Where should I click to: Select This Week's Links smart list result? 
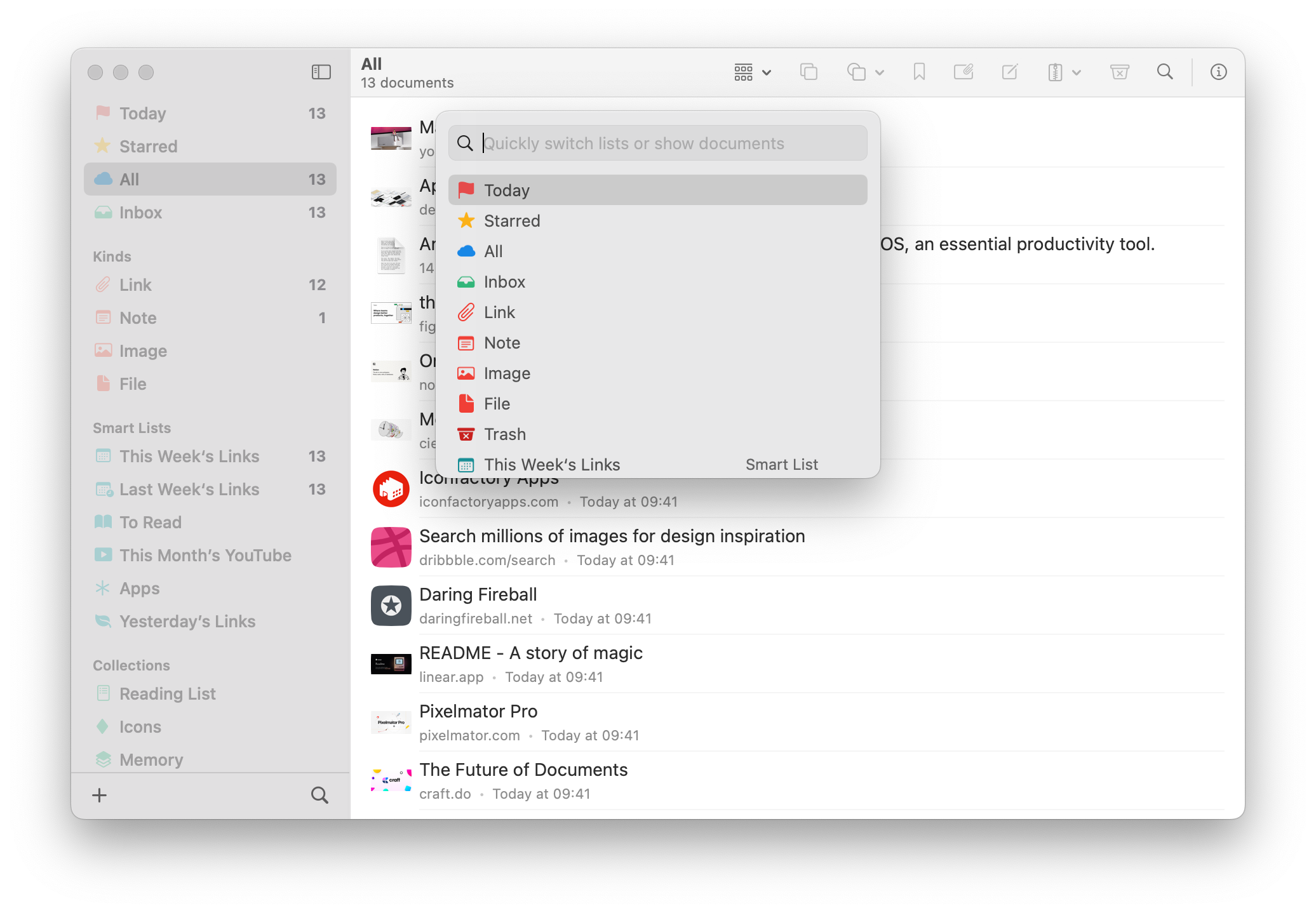[x=551, y=465]
